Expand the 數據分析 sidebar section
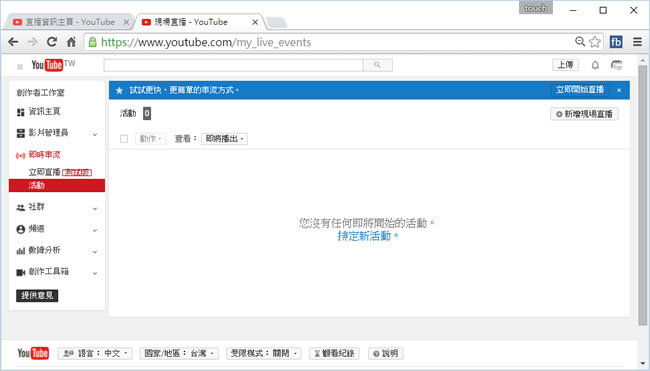The height and width of the screenshot is (371, 650). tap(95, 252)
